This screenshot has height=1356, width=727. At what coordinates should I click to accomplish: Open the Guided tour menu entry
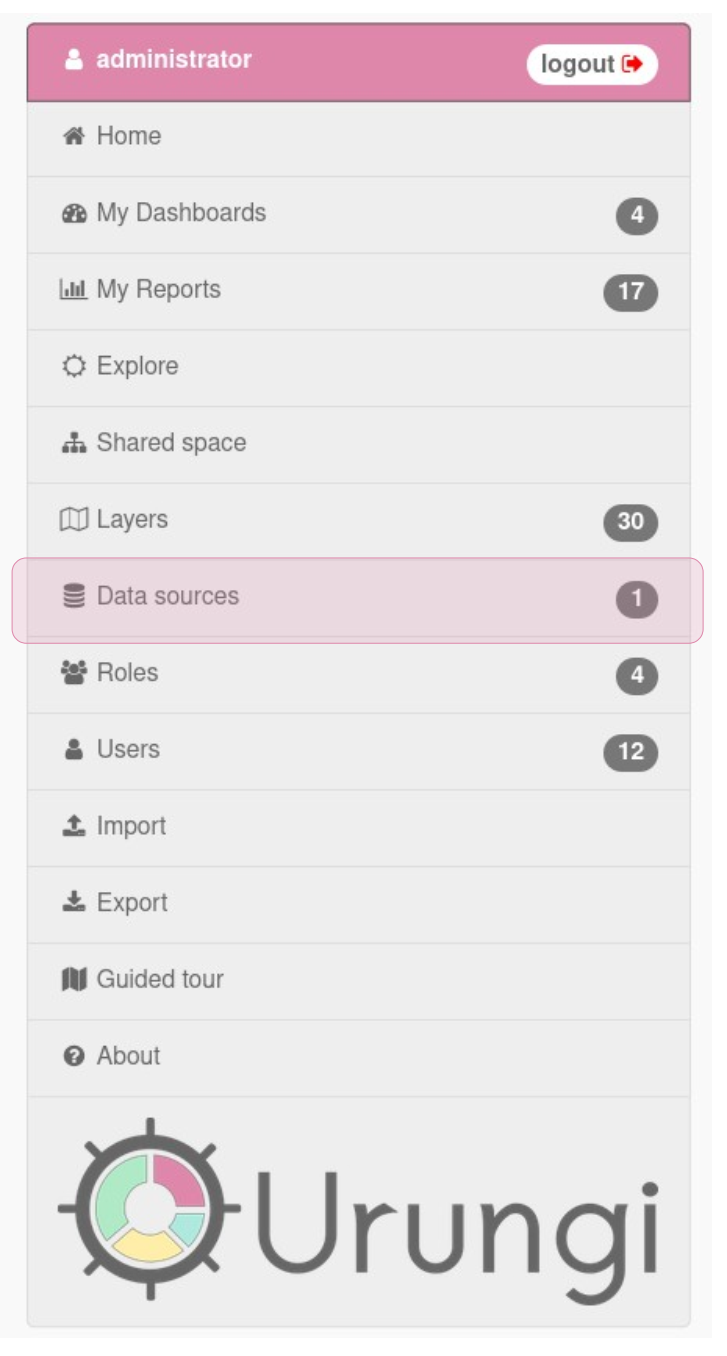[359, 981]
